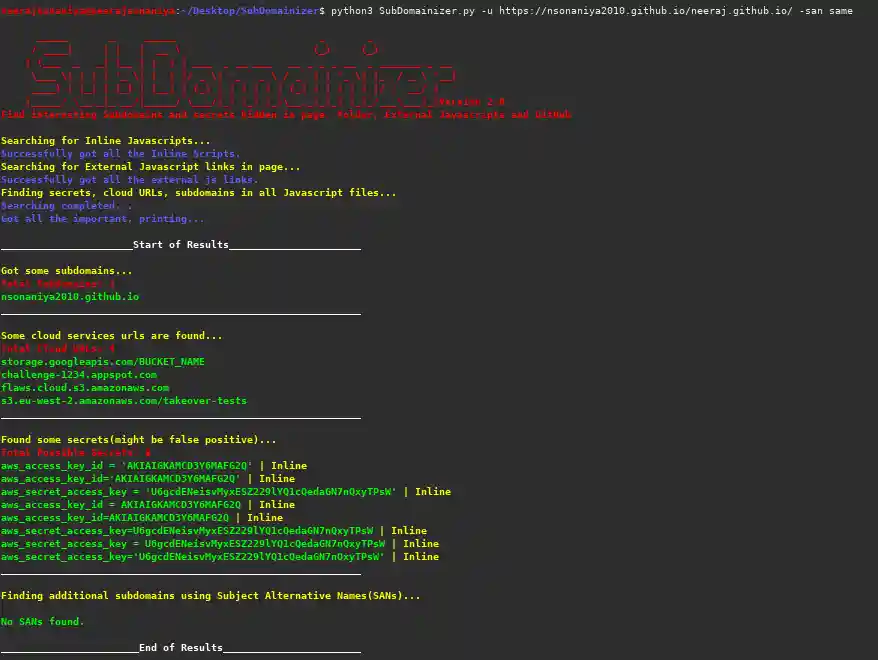
Task: Click the red 'Total Possible Secrets' count line
Action: click(76, 452)
